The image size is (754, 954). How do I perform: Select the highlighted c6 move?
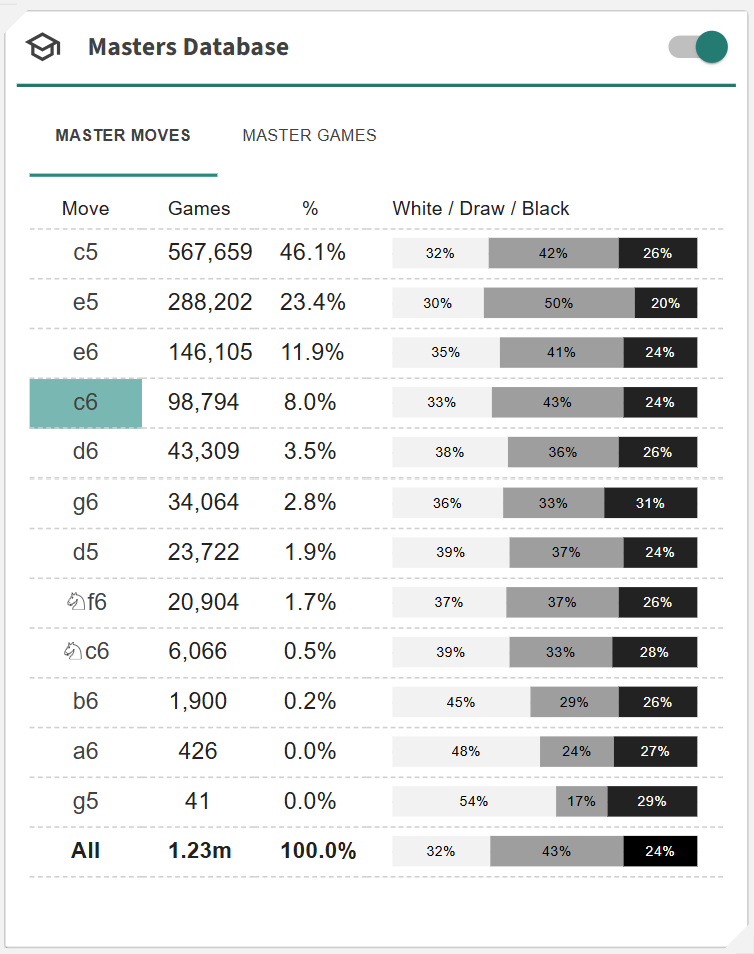tap(86, 403)
